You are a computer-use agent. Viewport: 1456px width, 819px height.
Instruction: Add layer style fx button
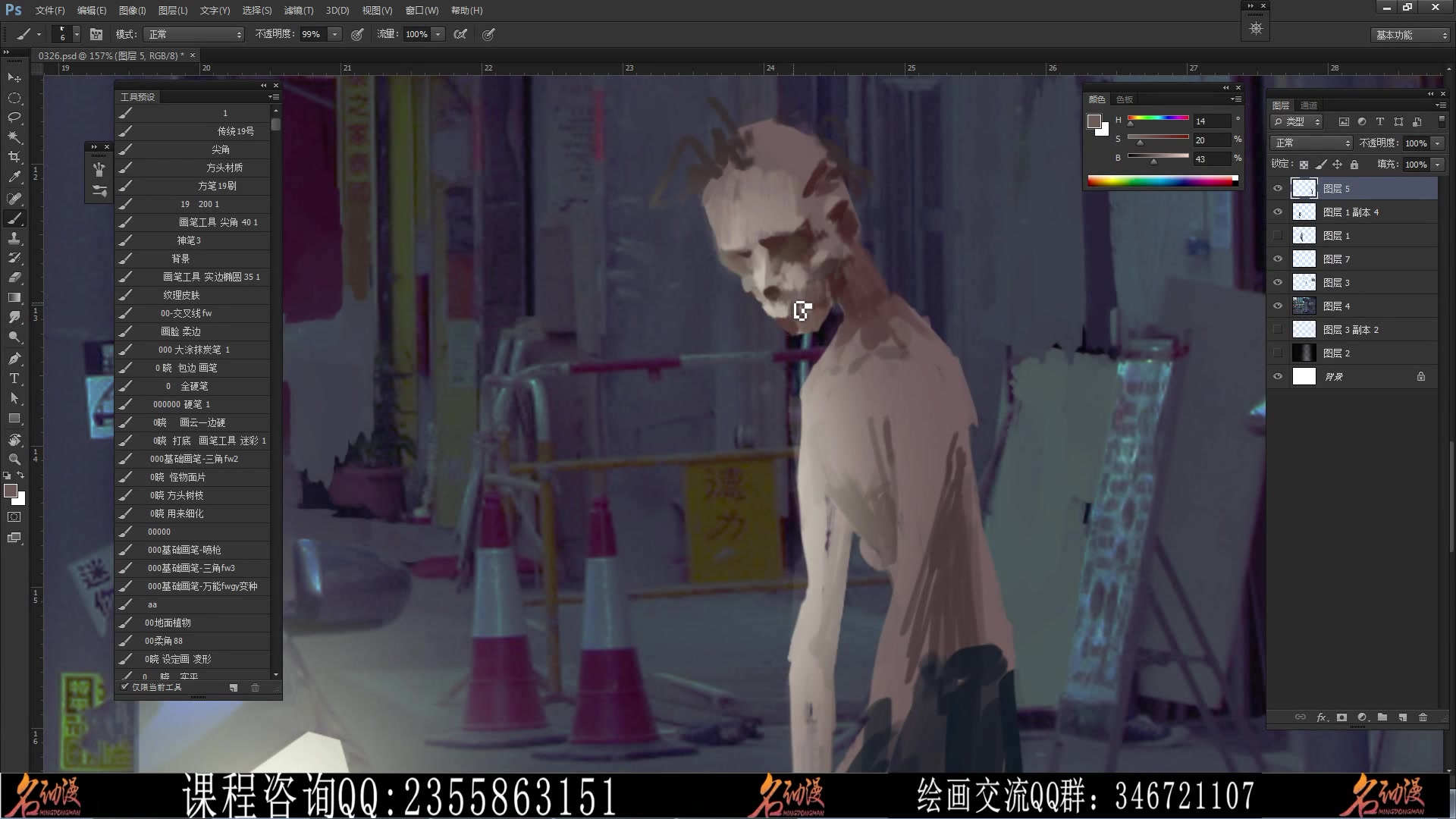[1322, 717]
